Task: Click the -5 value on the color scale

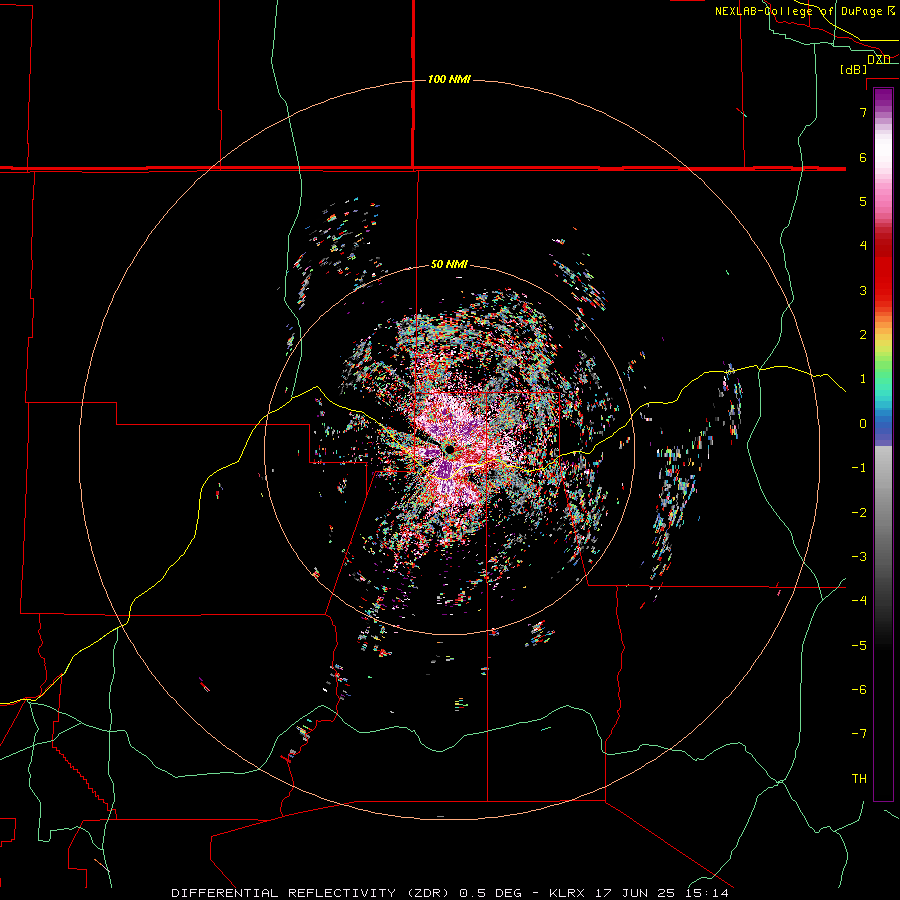Action: (x=859, y=646)
